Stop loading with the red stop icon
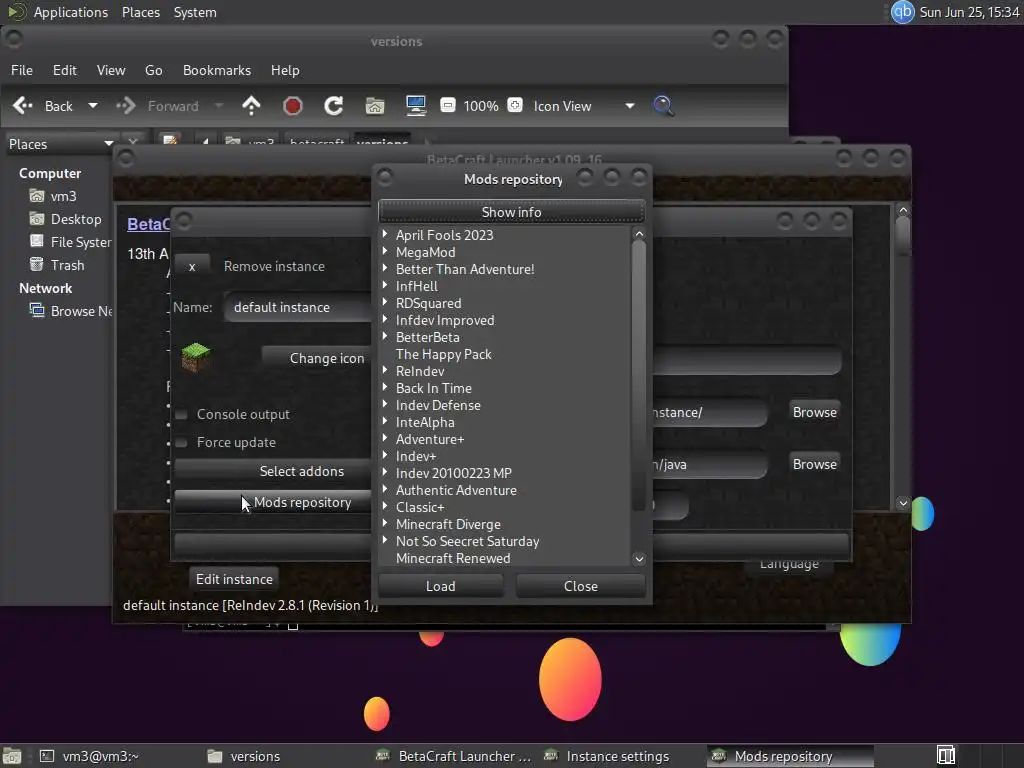The width and height of the screenshot is (1024, 768). click(293, 106)
